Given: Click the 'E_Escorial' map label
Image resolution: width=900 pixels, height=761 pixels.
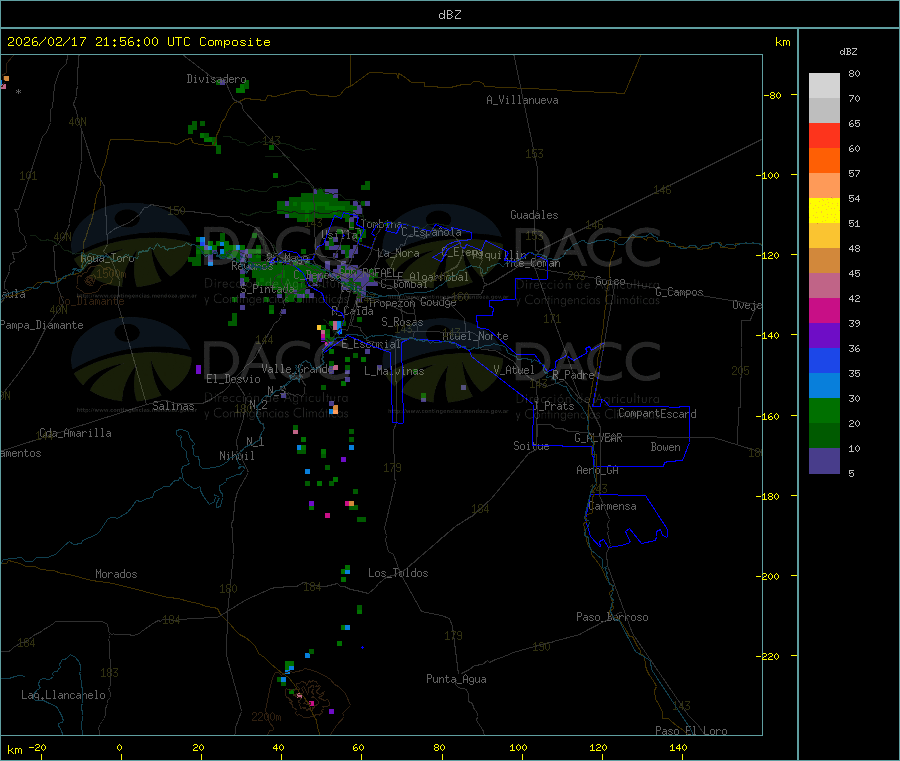Looking at the screenshot, I should [371, 344].
